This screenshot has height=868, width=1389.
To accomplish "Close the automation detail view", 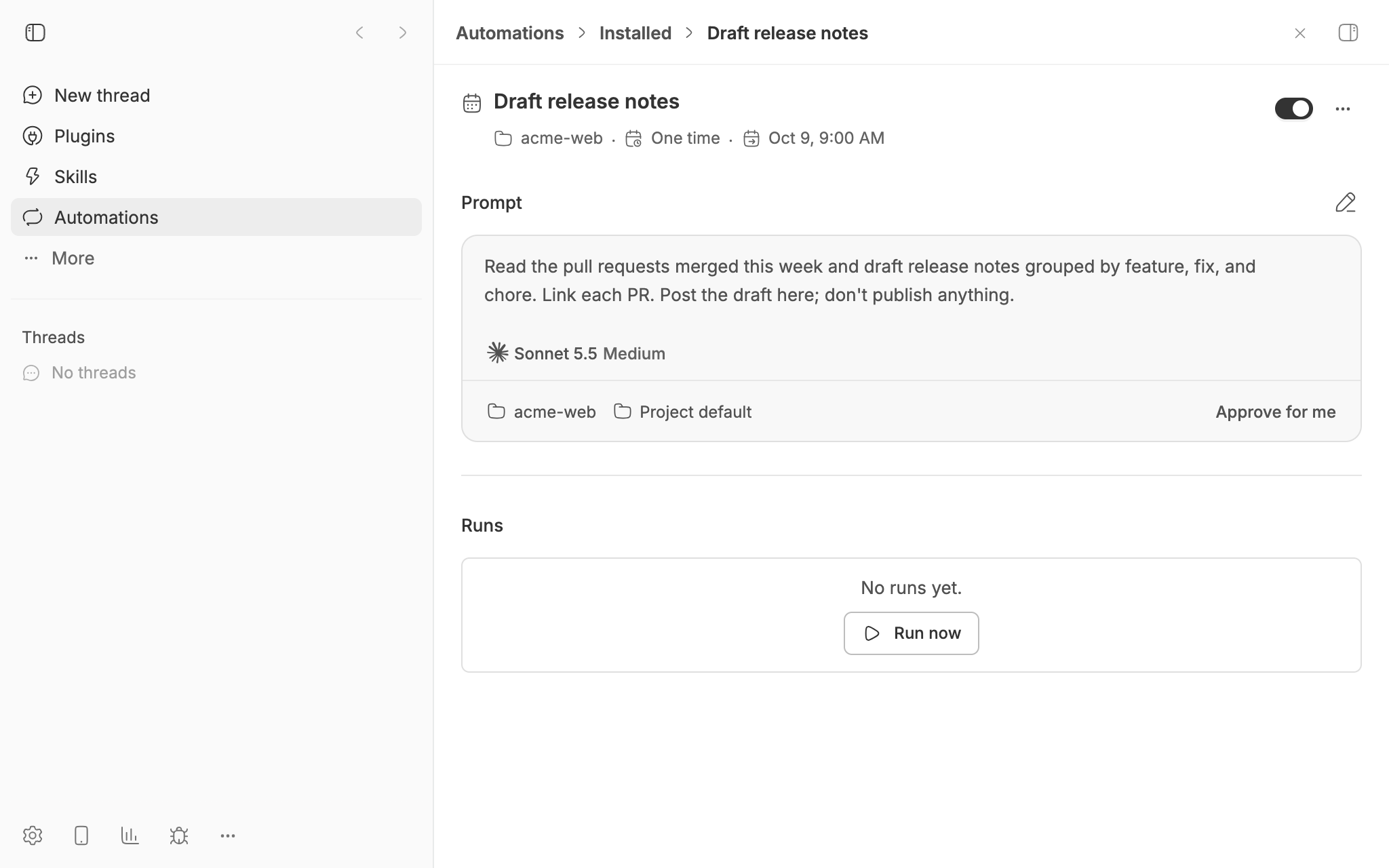I will 1300,33.
